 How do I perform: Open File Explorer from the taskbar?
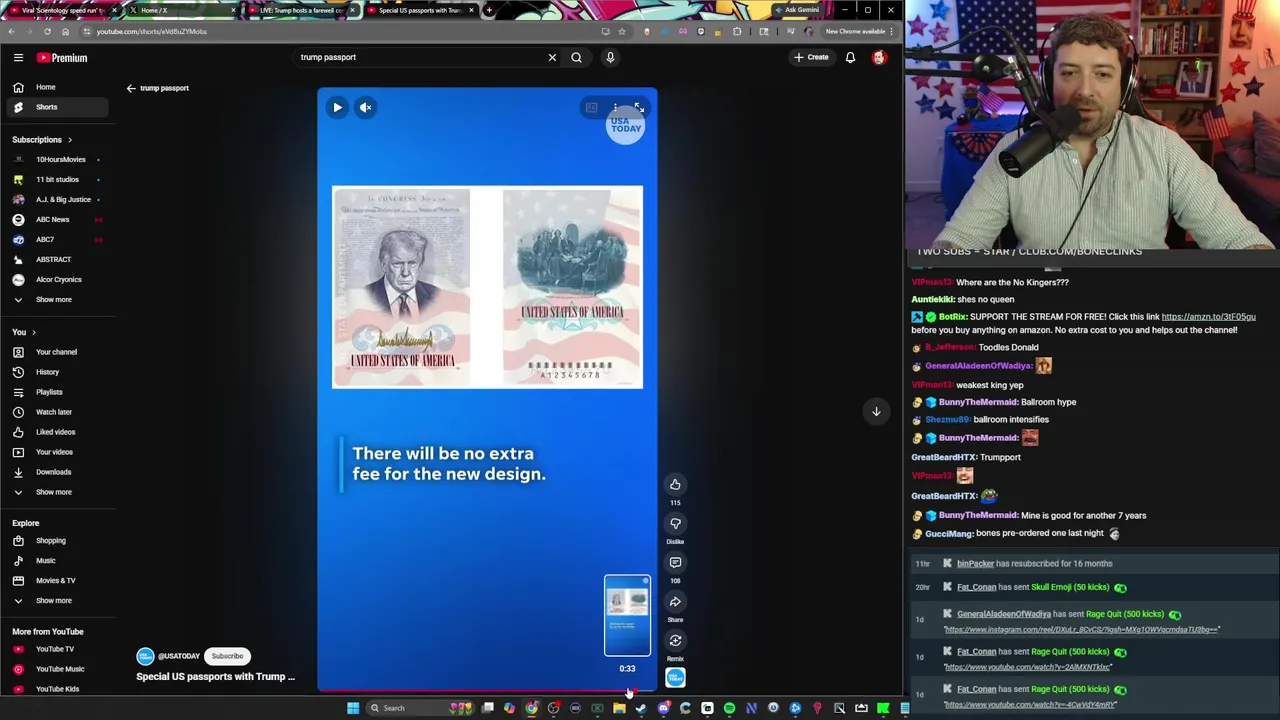(x=619, y=708)
